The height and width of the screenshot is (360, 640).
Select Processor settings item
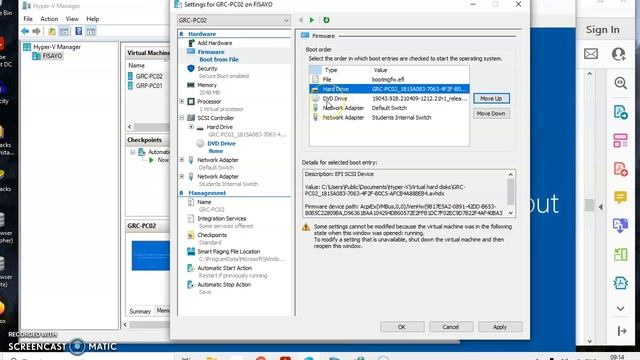click(209, 101)
